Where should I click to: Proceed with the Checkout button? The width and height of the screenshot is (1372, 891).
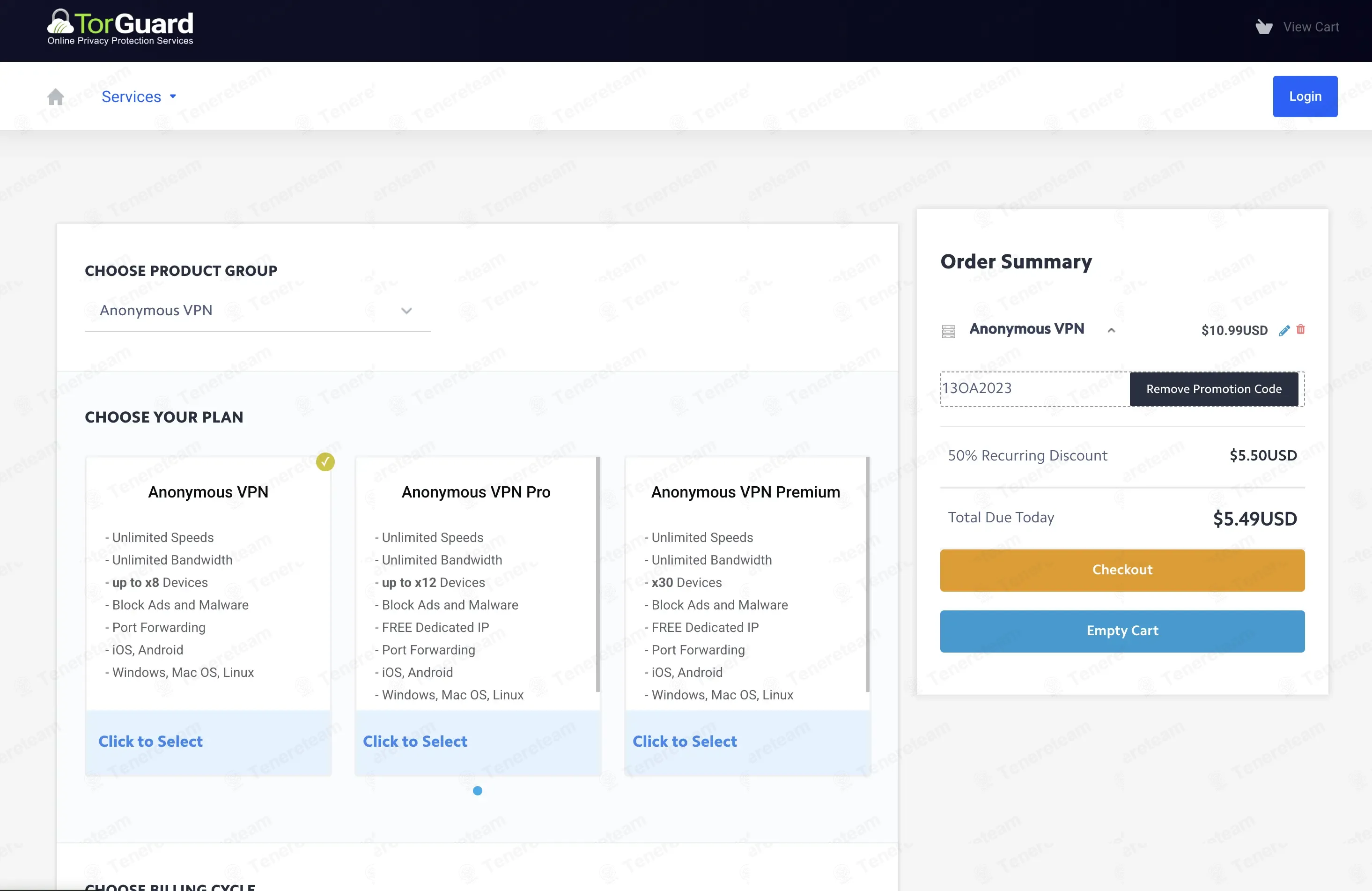[1122, 570]
